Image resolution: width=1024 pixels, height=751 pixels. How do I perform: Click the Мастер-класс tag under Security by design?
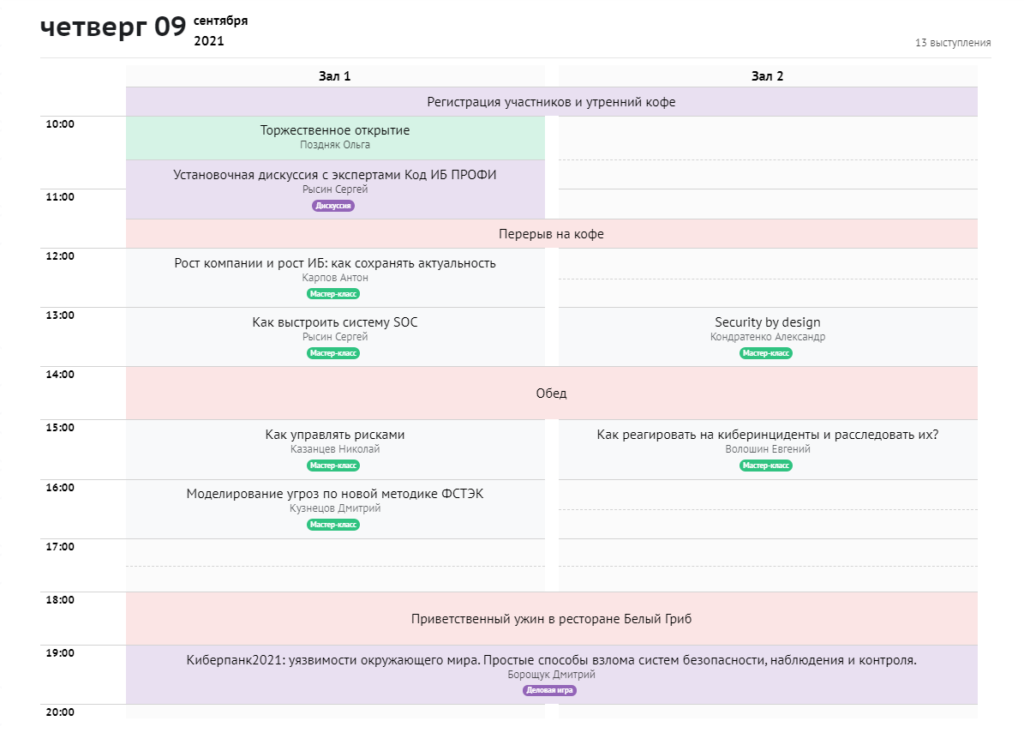pos(766,353)
